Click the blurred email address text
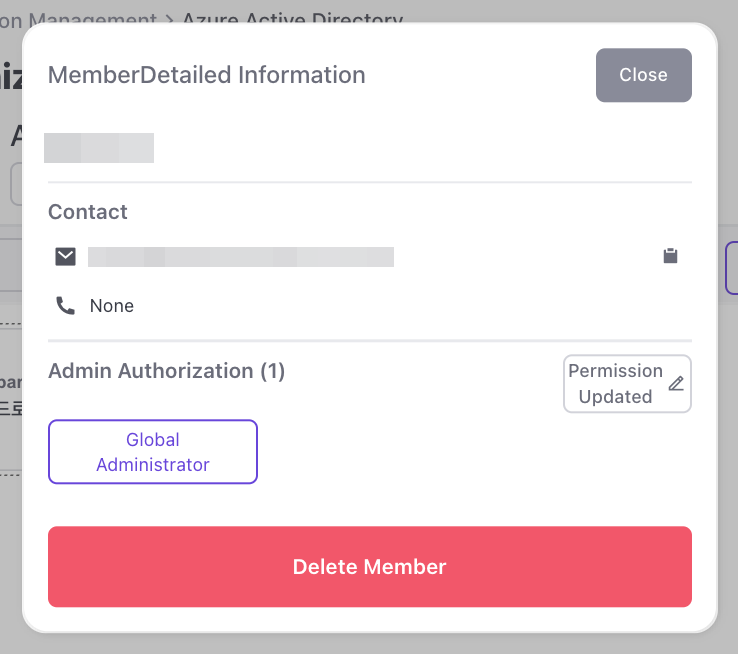The height and width of the screenshot is (654, 738). point(240,257)
